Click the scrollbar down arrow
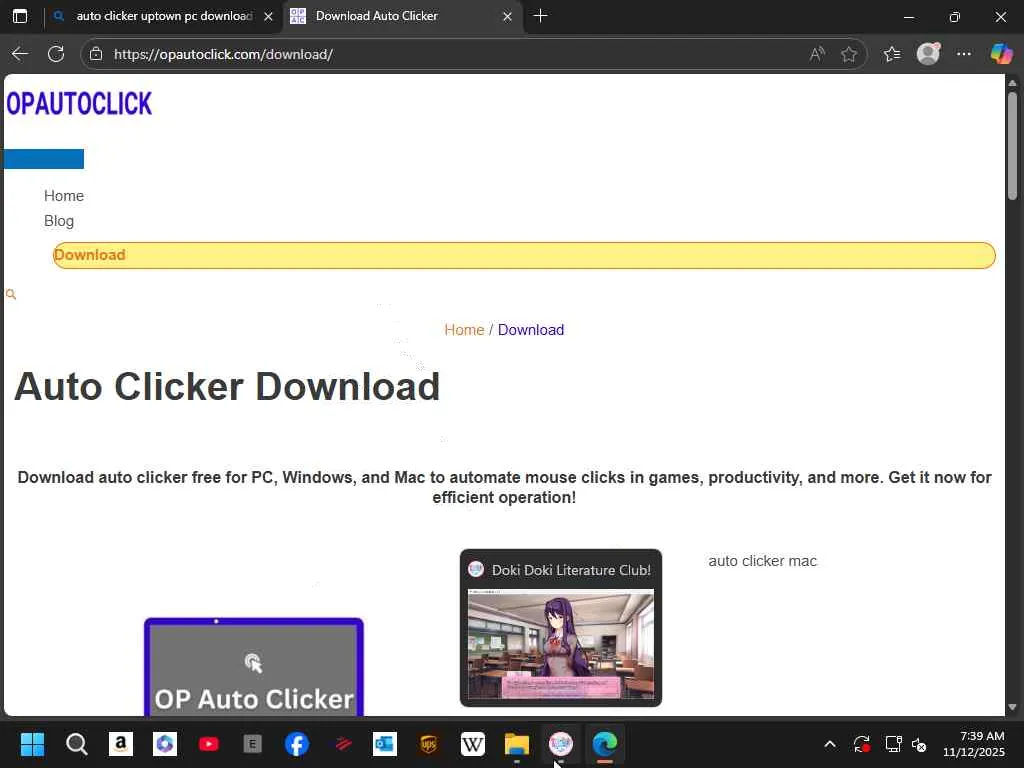The image size is (1024, 768). 1012,707
